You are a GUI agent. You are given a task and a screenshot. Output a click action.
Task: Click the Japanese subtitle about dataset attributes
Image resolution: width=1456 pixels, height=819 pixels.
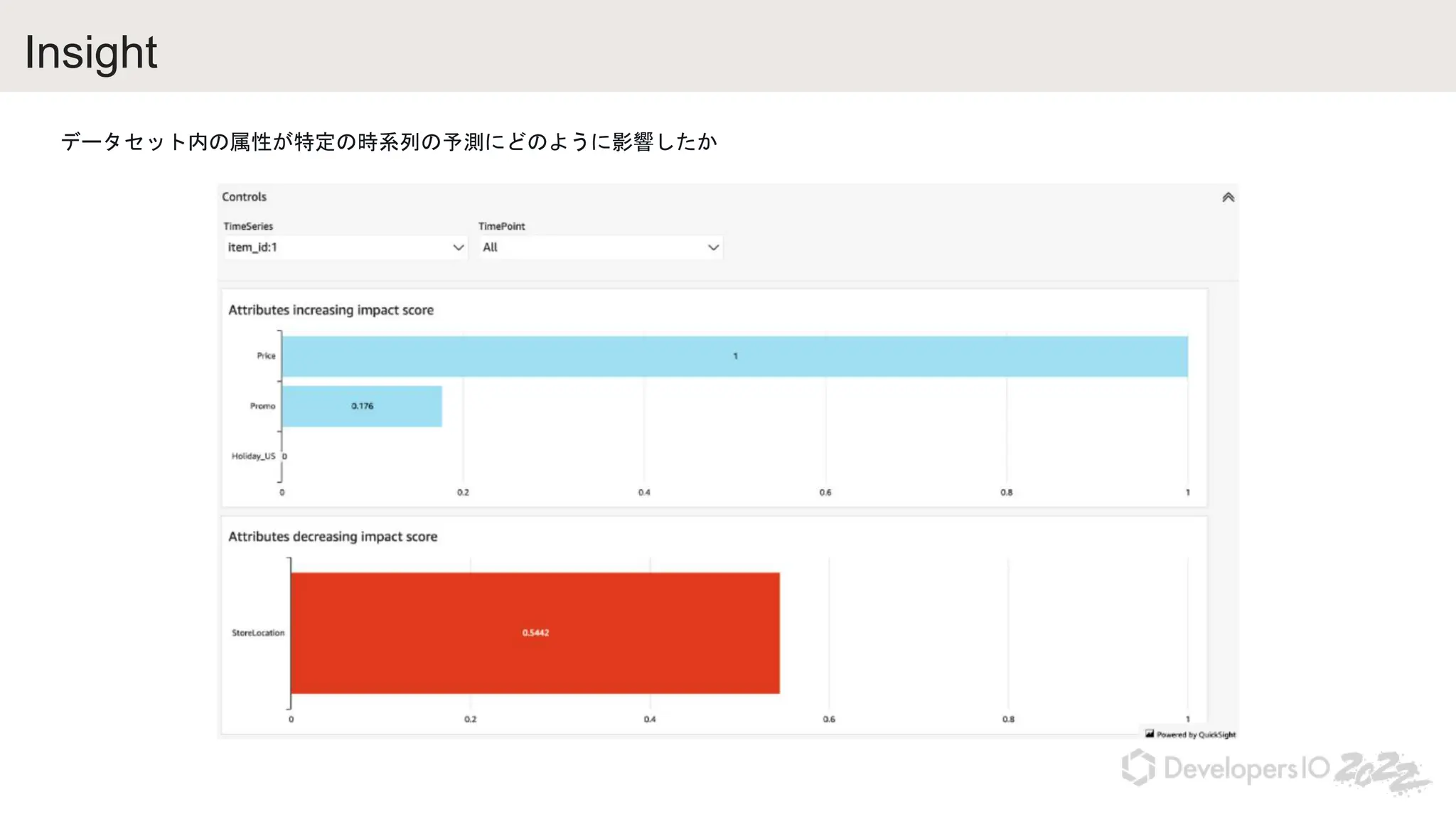(x=389, y=141)
